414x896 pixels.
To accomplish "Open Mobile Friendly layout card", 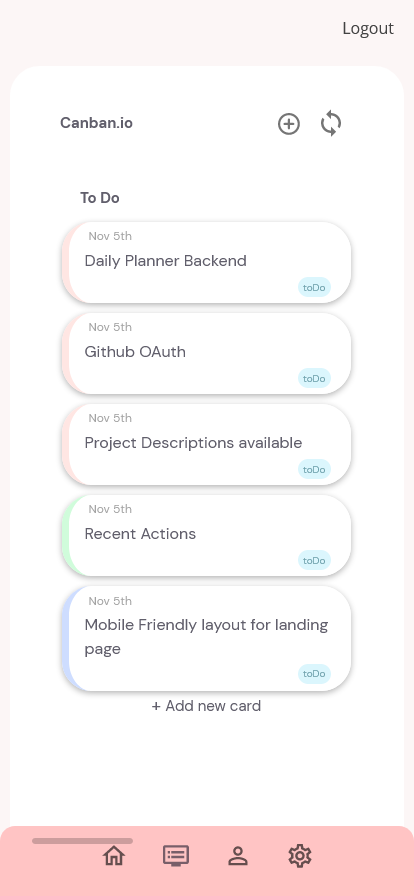I will click(x=206, y=638).
